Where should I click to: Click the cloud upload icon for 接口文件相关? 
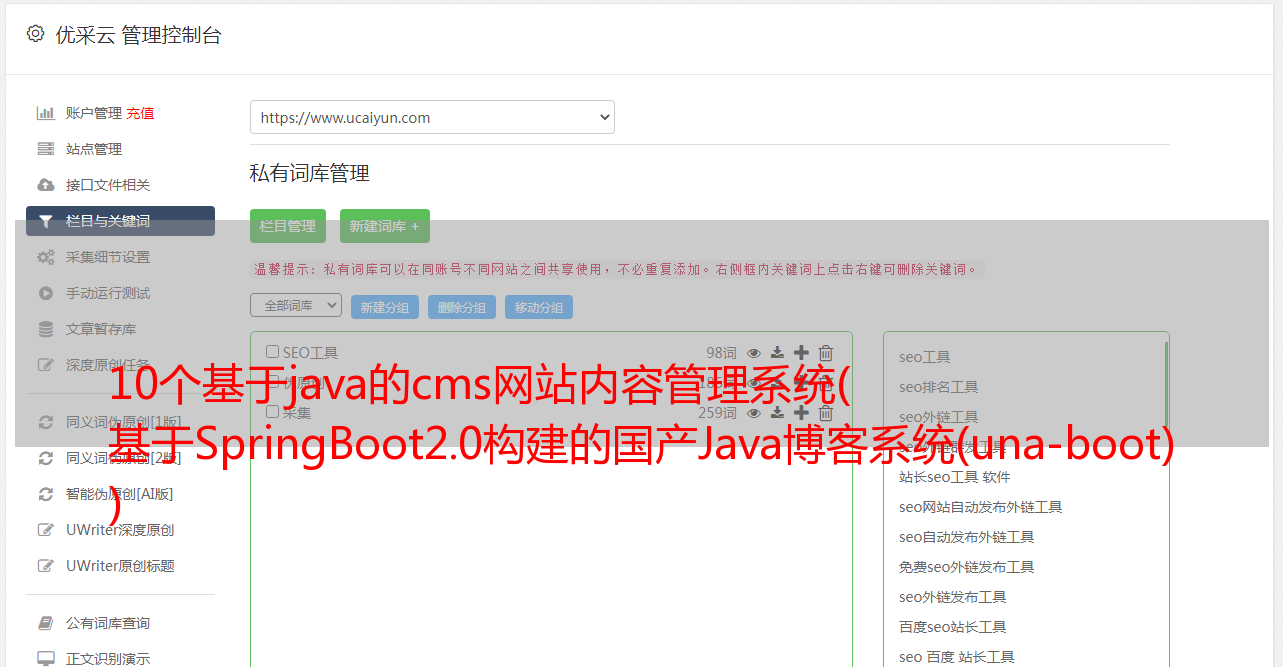tap(46, 185)
